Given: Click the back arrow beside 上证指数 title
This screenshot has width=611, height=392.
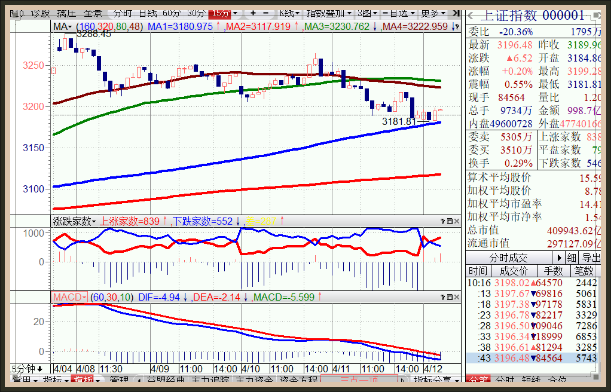Looking at the screenshot, I should point(470,16).
